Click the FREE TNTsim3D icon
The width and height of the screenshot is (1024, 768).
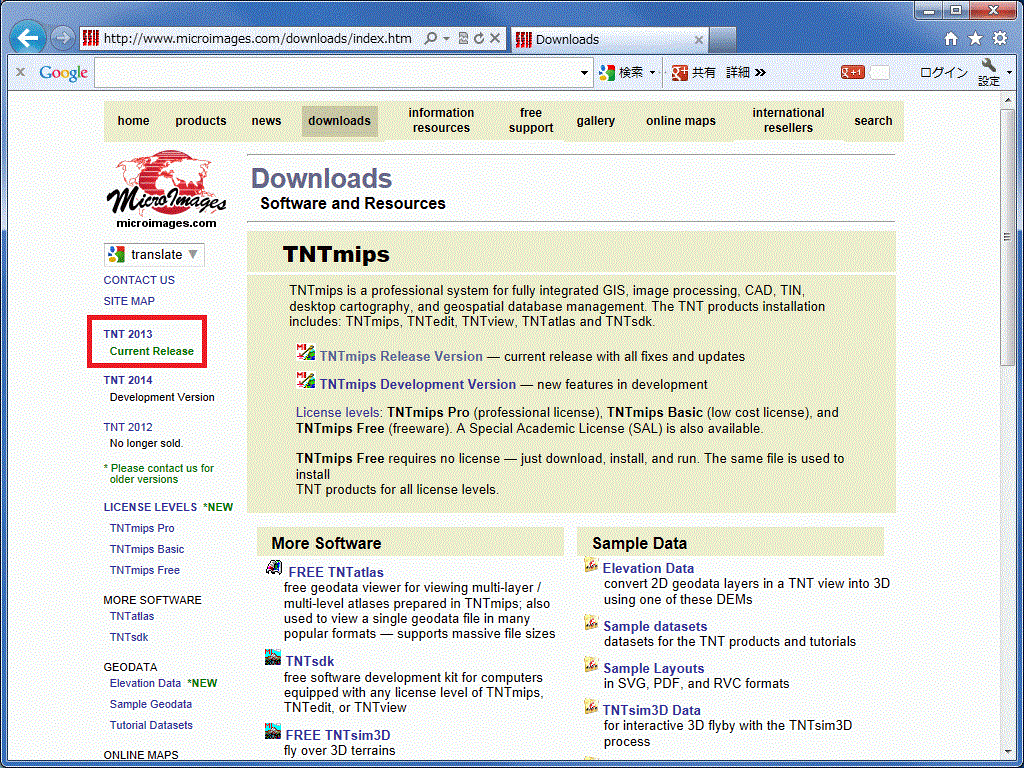(273, 731)
